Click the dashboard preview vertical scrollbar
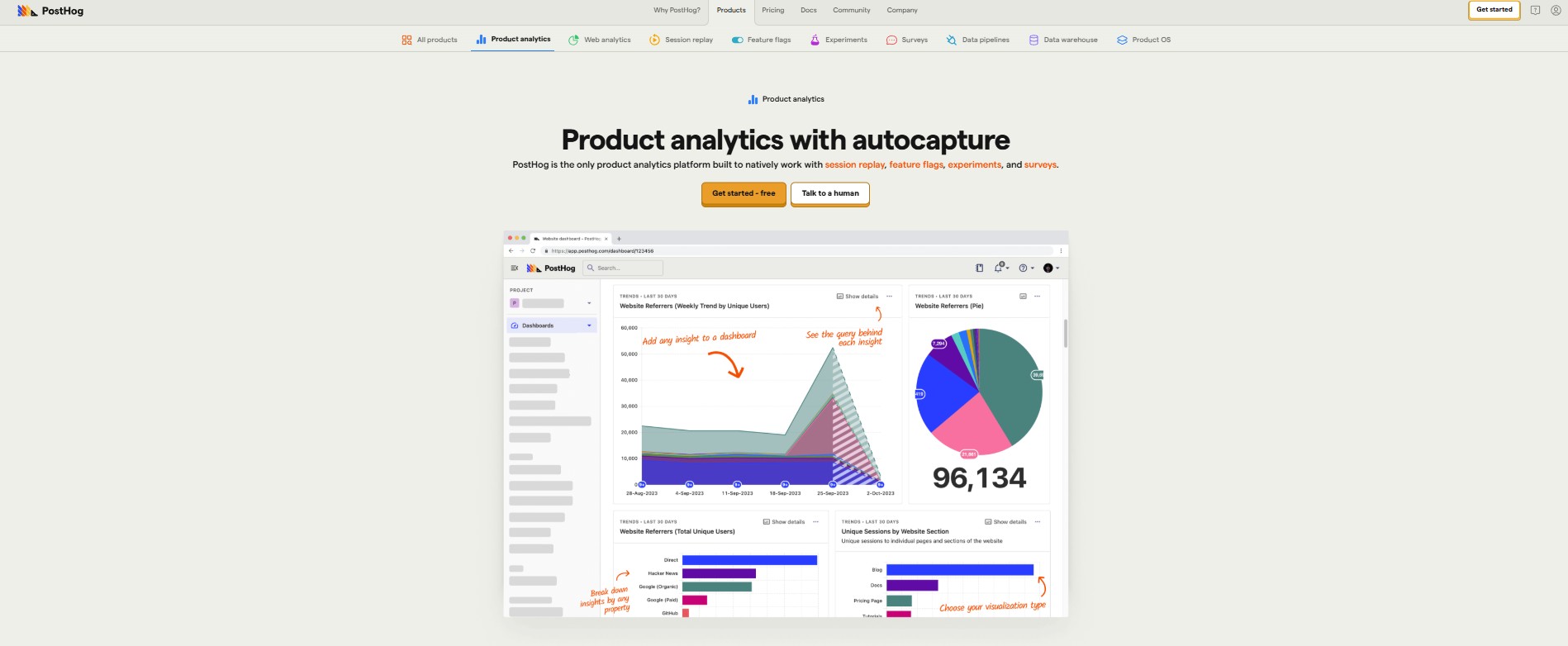The width and height of the screenshot is (1568, 646). (x=1065, y=333)
